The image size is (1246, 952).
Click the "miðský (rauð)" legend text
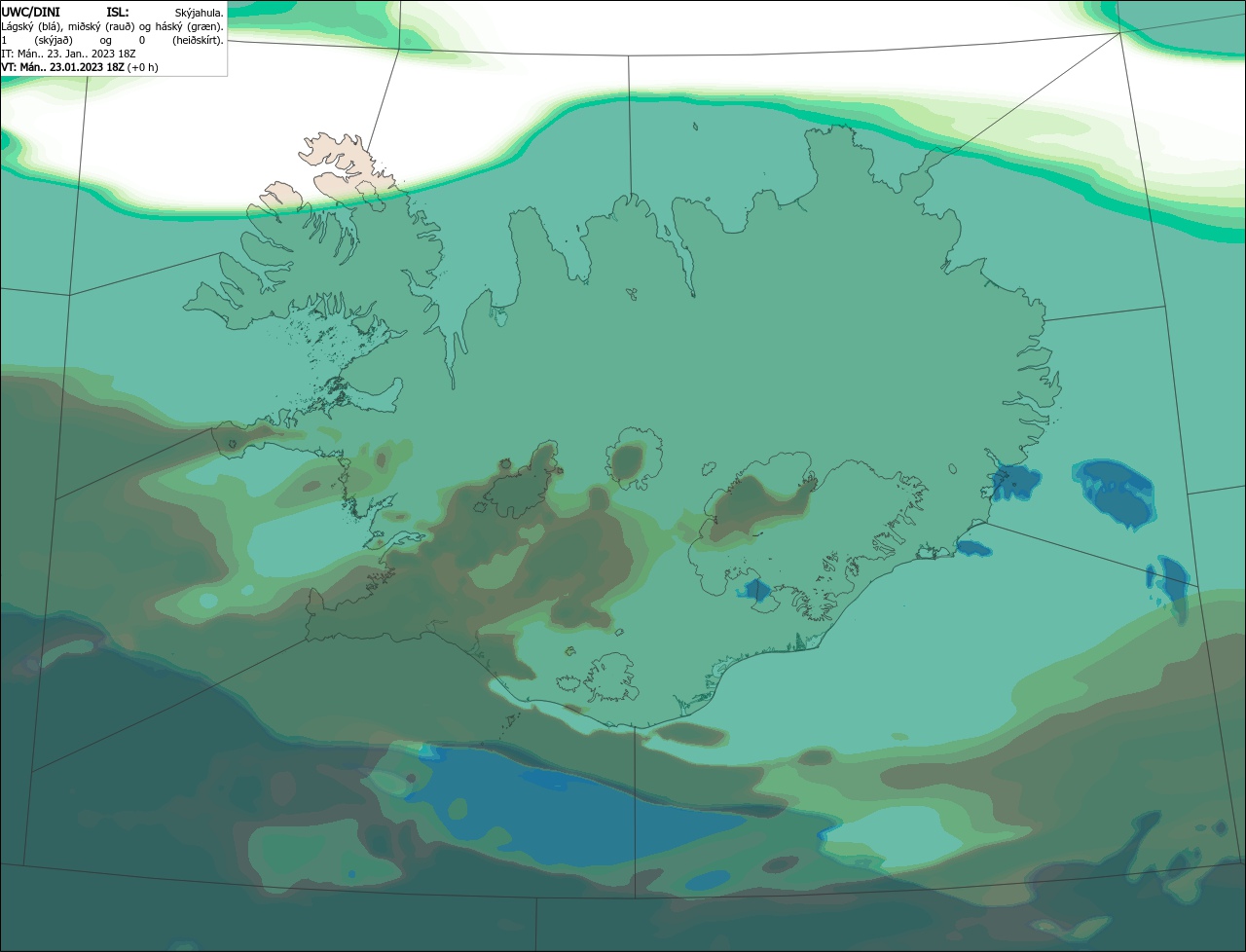[x=101, y=27]
